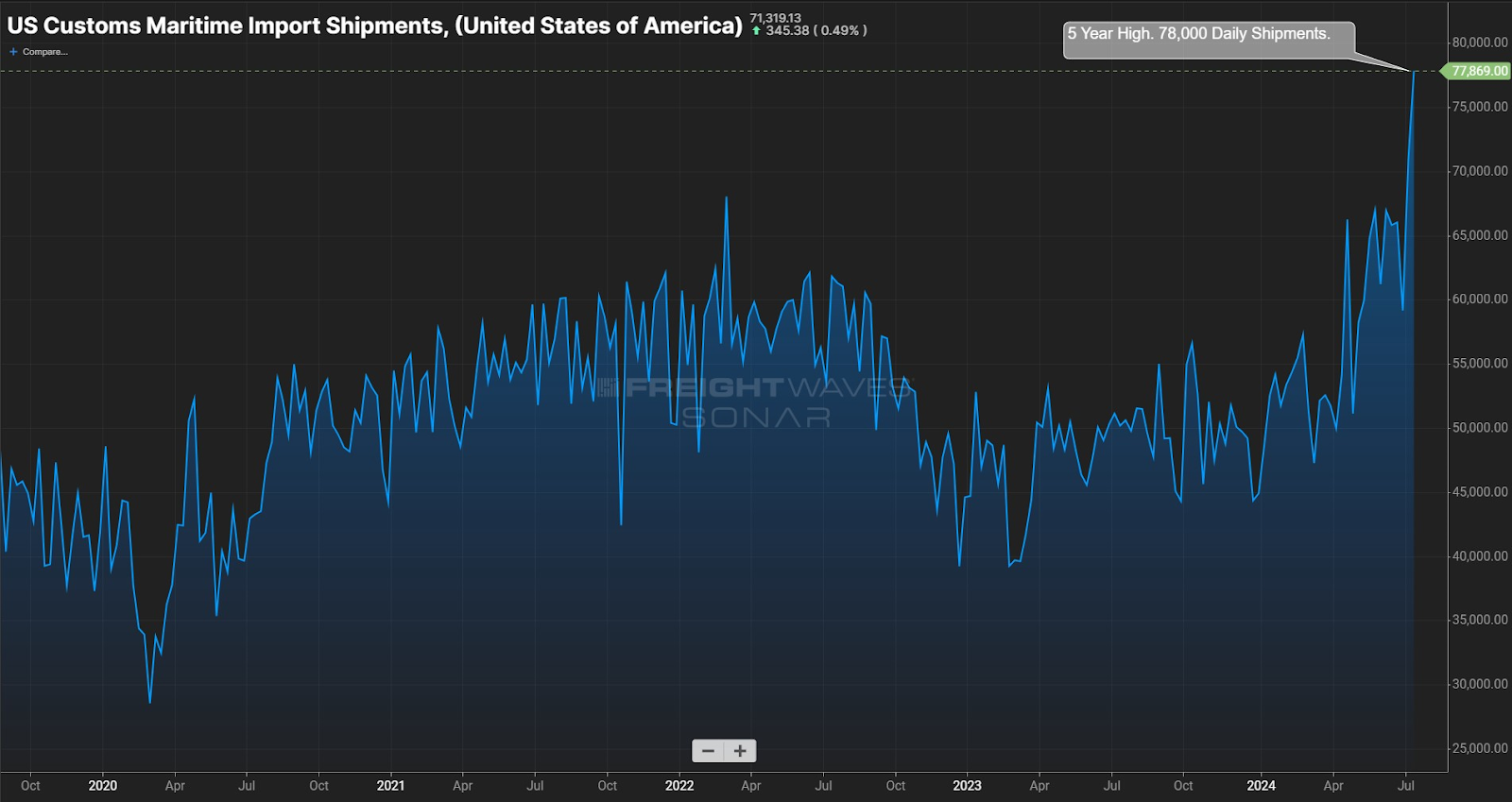Click the 60,000.00 y-axis label

coord(1480,299)
